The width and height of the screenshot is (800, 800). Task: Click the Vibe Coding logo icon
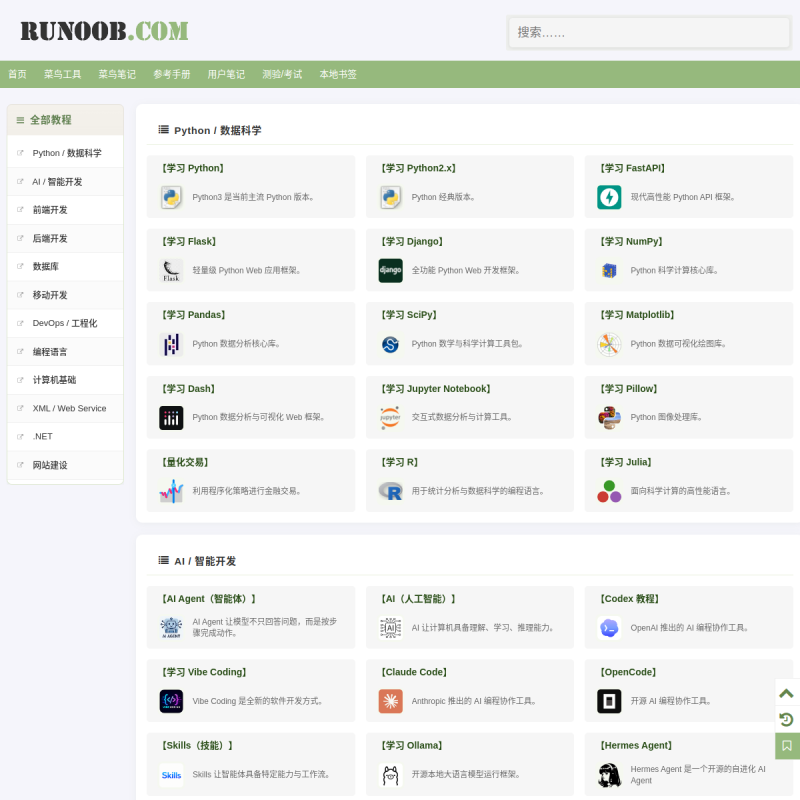click(x=171, y=701)
